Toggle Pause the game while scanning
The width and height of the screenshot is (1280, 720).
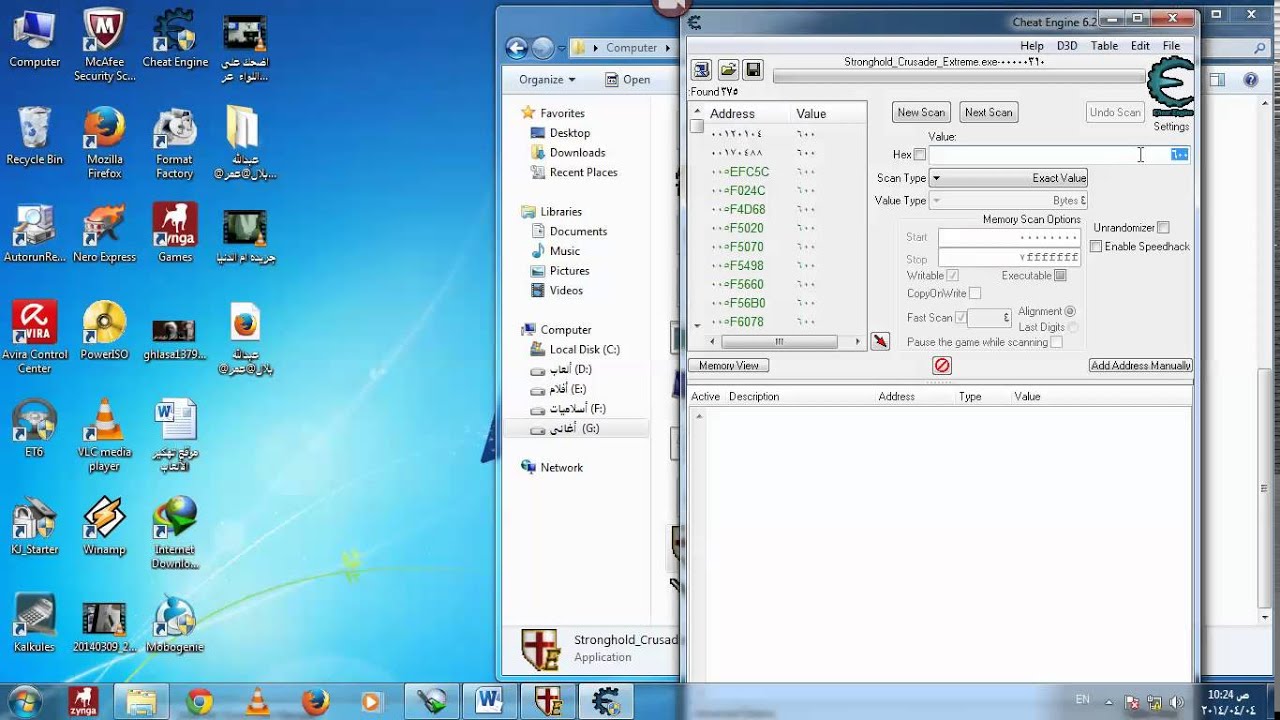coord(1056,342)
